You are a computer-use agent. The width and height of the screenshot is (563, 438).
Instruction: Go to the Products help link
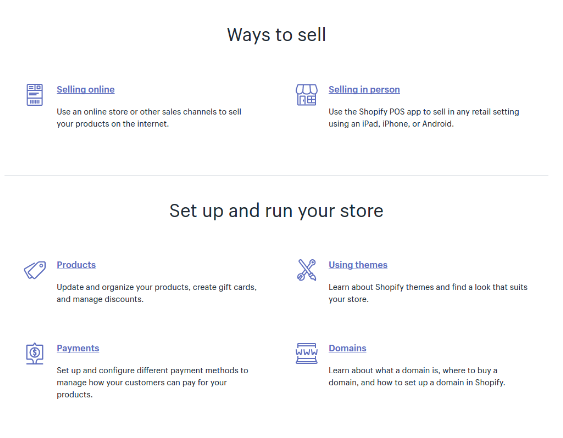pyautogui.click(x=76, y=265)
